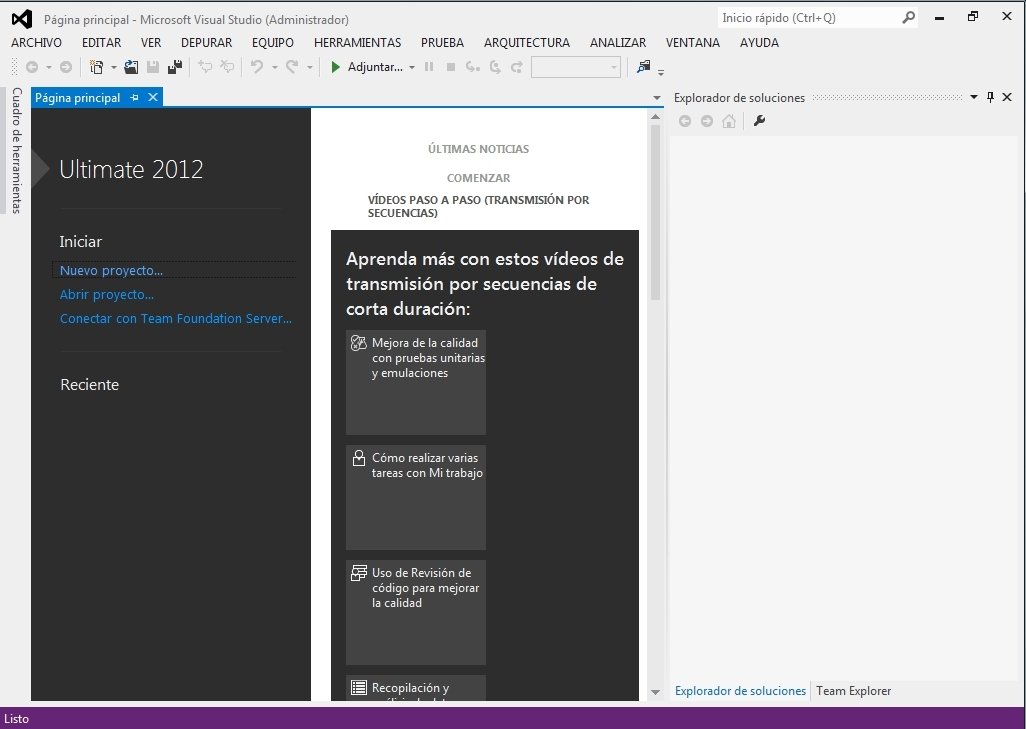This screenshot has height=729, width=1026.
Task: Click the Navigate Forward arrow in toolbar
Action: 66,67
